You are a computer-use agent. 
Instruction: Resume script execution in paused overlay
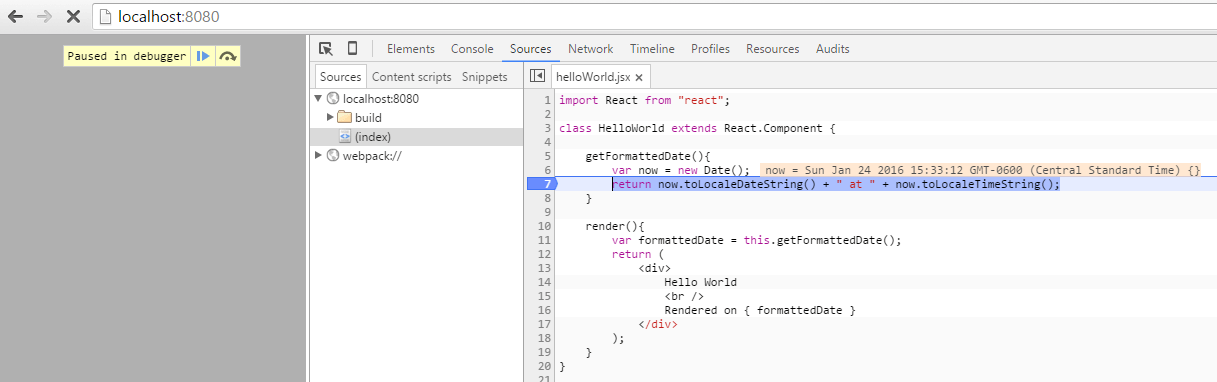click(203, 56)
